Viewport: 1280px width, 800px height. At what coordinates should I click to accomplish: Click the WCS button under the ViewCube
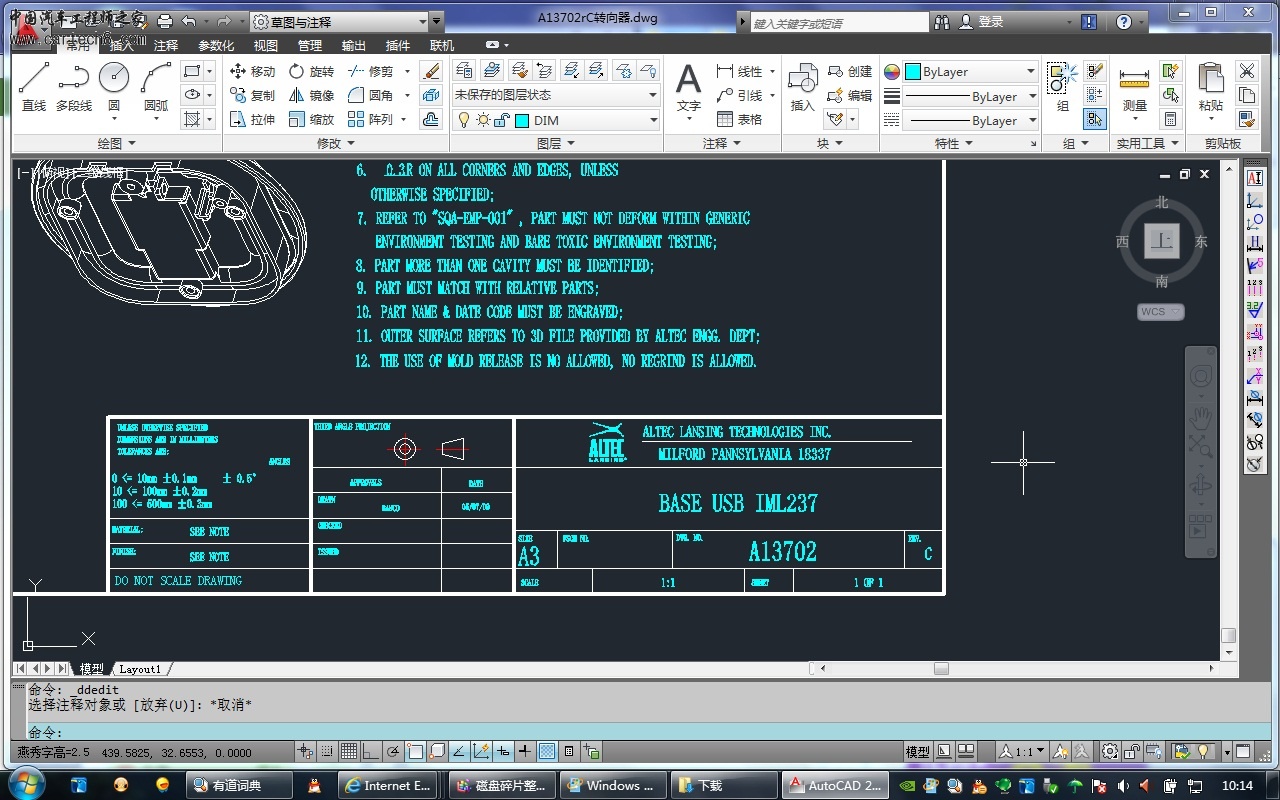1160,312
